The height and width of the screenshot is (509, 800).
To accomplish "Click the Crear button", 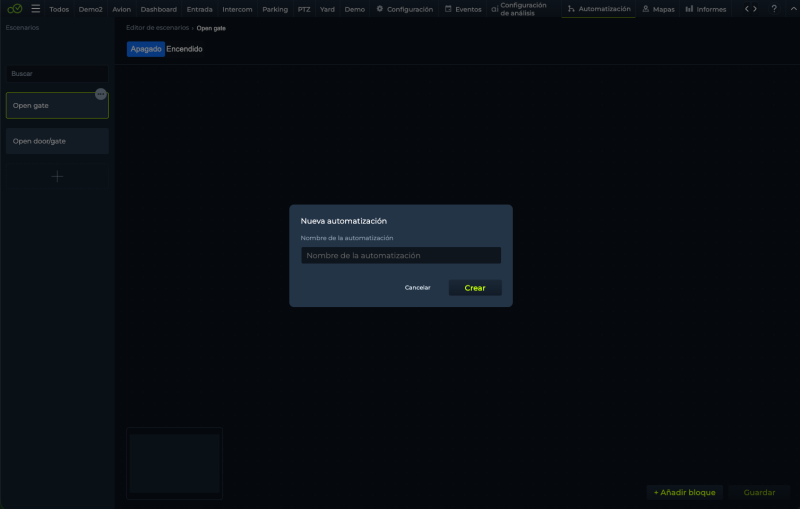I will pos(475,288).
